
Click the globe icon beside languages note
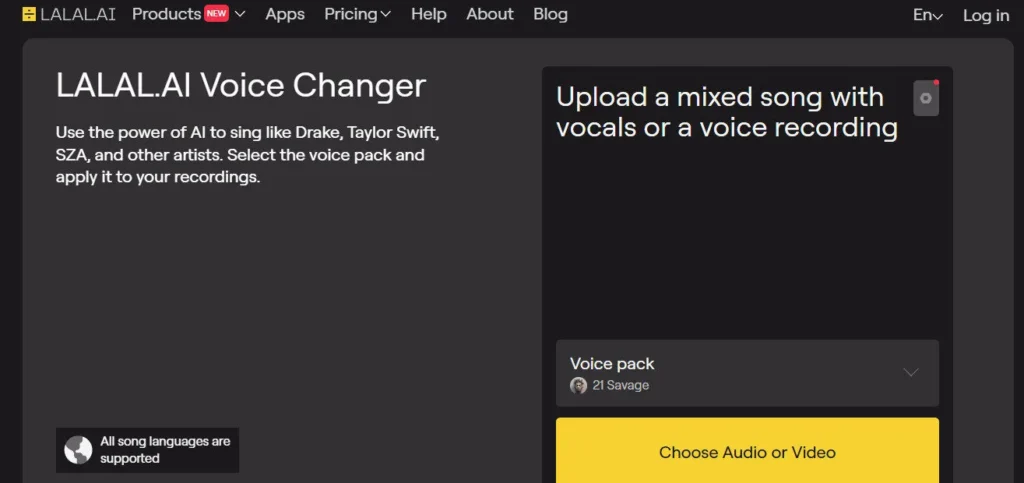click(78, 450)
